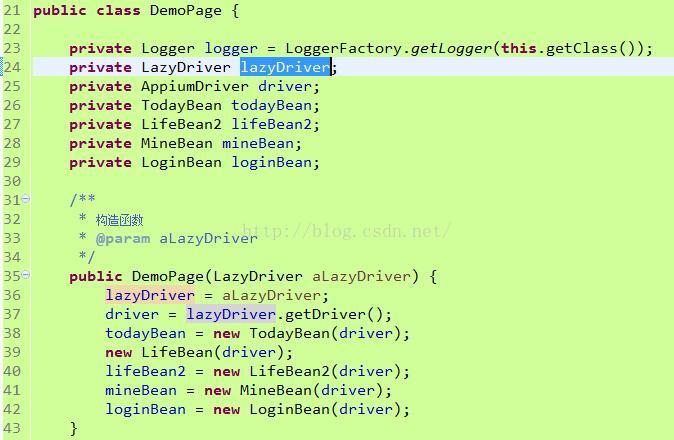Screen dimensions: 674x440
Task: Click the public keyword on line 35
Action: click(95, 276)
